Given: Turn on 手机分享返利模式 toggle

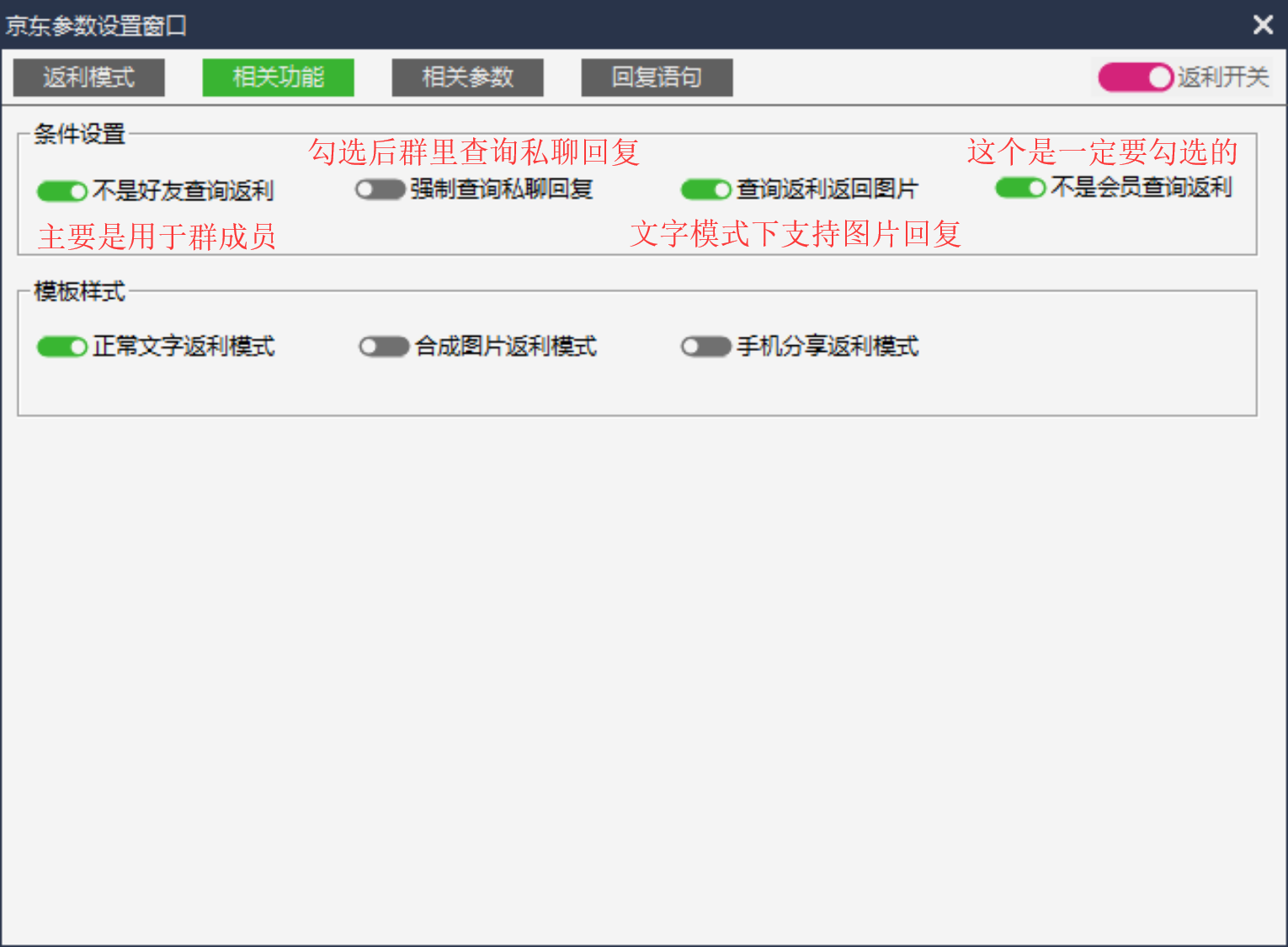Looking at the screenshot, I should pos(705,347).
